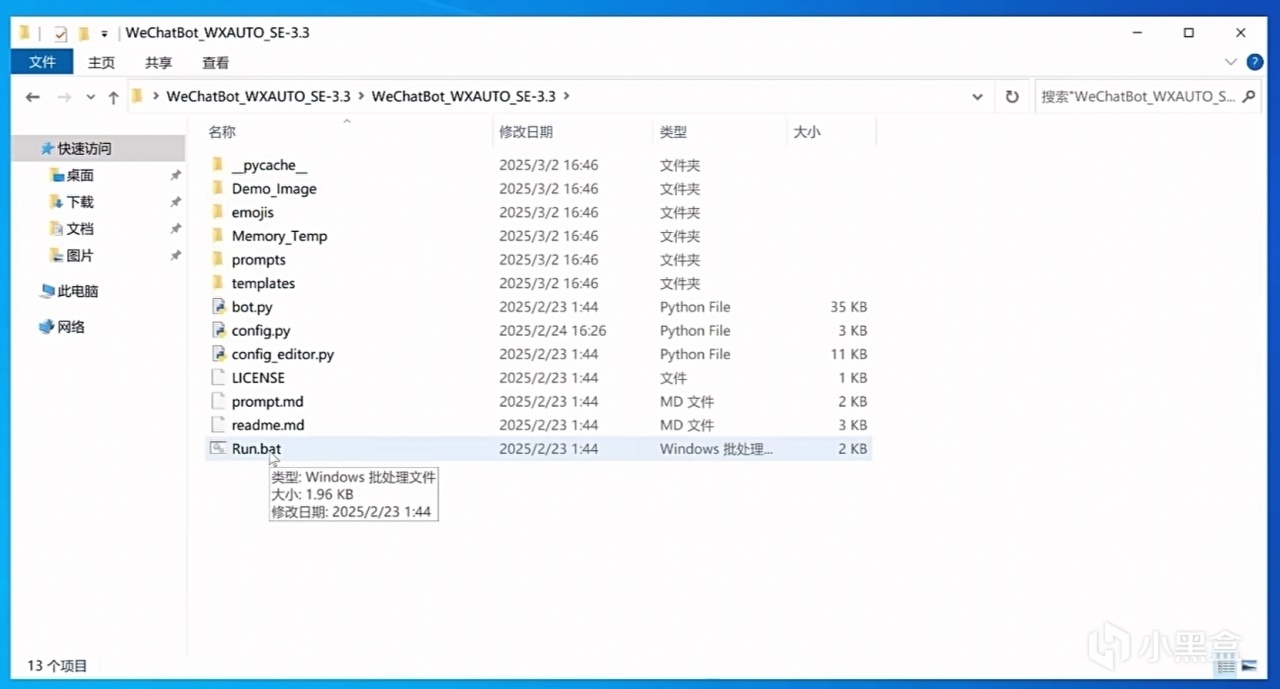
Task: Click the config.py Python file icon
Action: point(219,330)
